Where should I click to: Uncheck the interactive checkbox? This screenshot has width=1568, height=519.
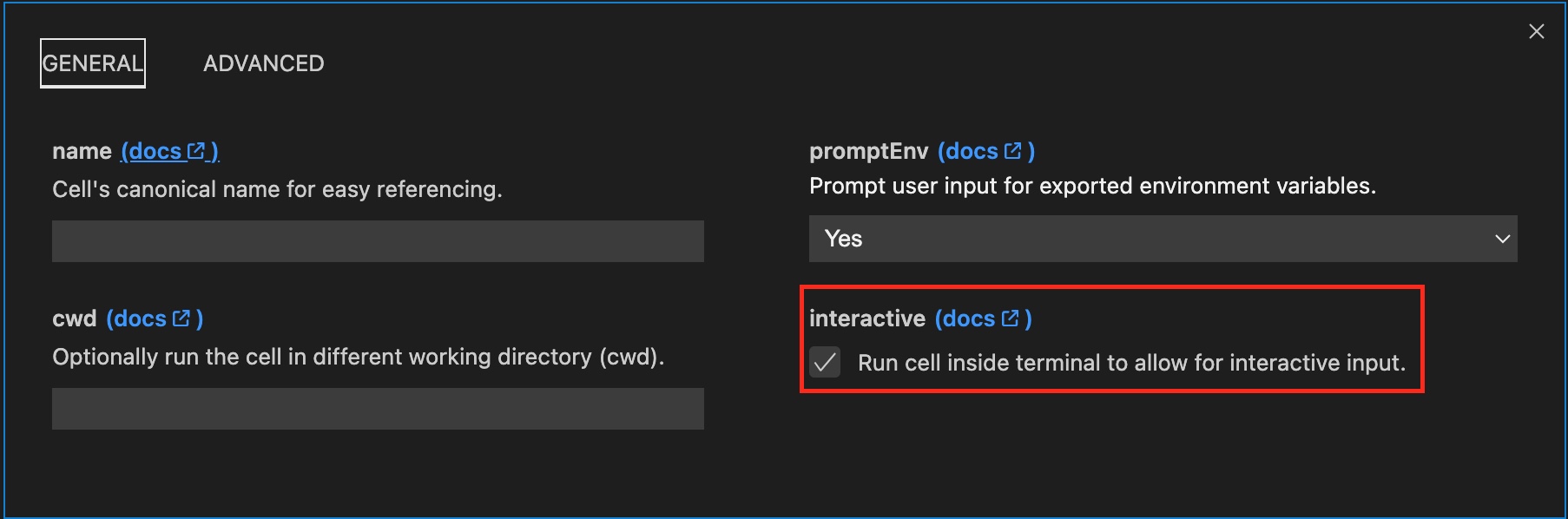pos(825,362)
